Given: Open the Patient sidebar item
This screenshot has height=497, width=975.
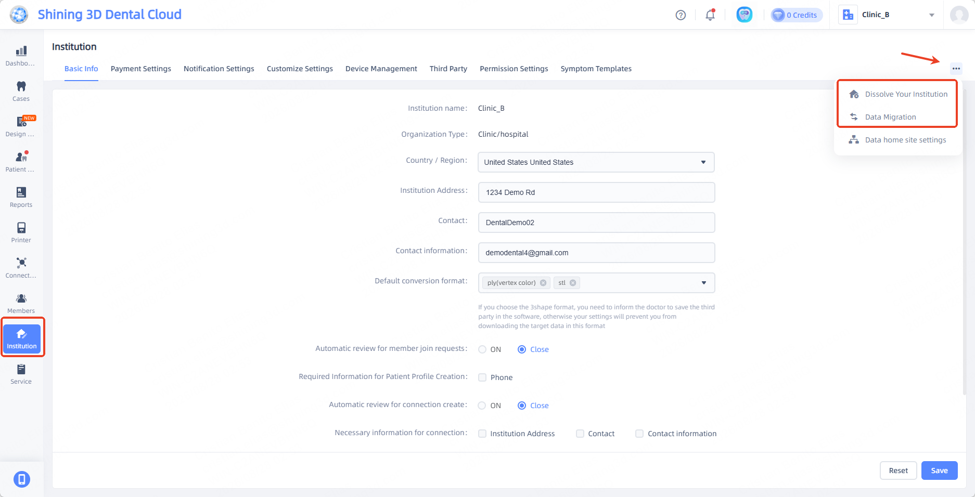Looking at the screenshot, I should [x=21, y=162].
